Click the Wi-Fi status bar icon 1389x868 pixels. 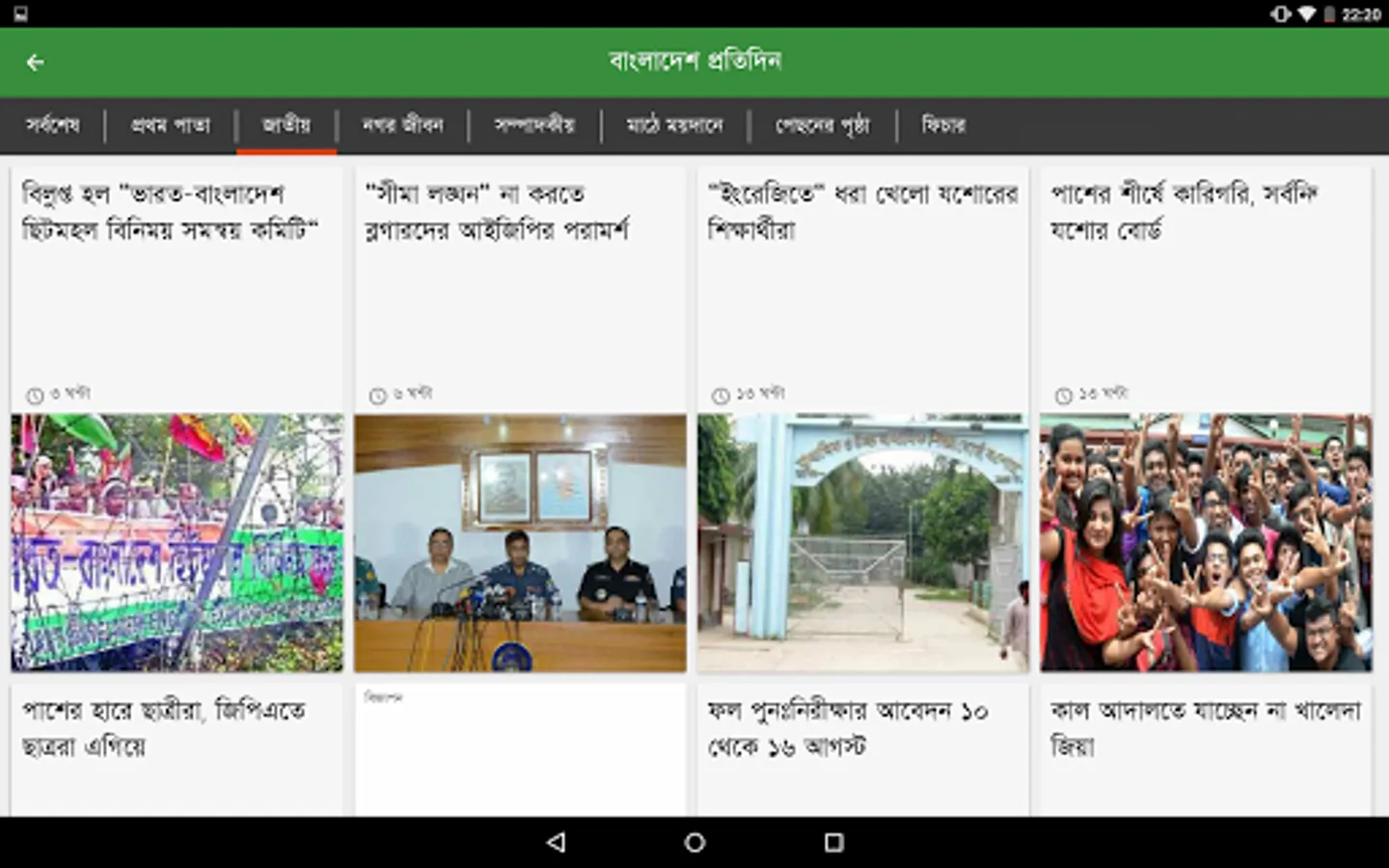coord(1306,14)
